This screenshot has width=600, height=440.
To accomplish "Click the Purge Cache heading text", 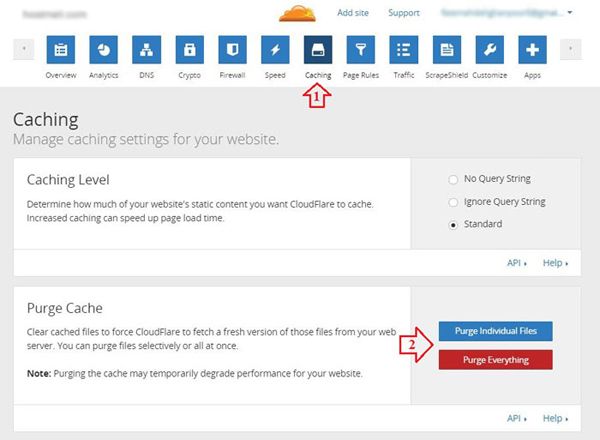I will [65, 308].
